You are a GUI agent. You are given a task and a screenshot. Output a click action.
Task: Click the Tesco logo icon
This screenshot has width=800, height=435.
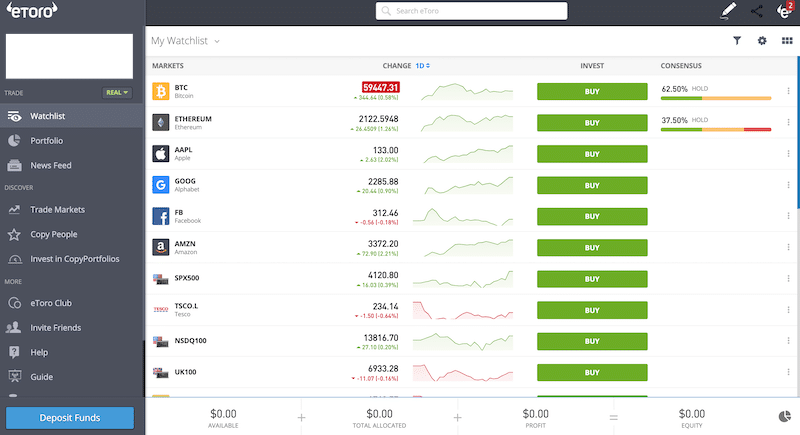click(161, 310)
